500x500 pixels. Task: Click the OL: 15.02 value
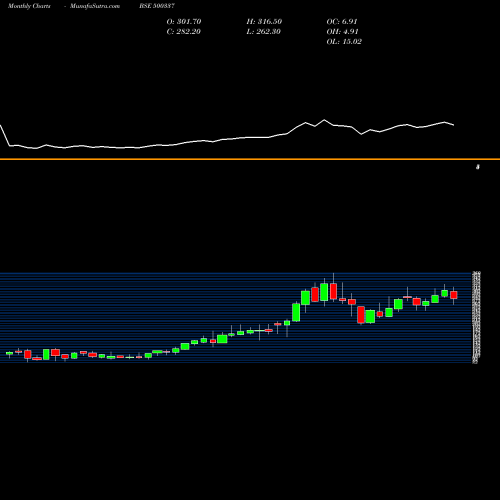tap(344, 42)
